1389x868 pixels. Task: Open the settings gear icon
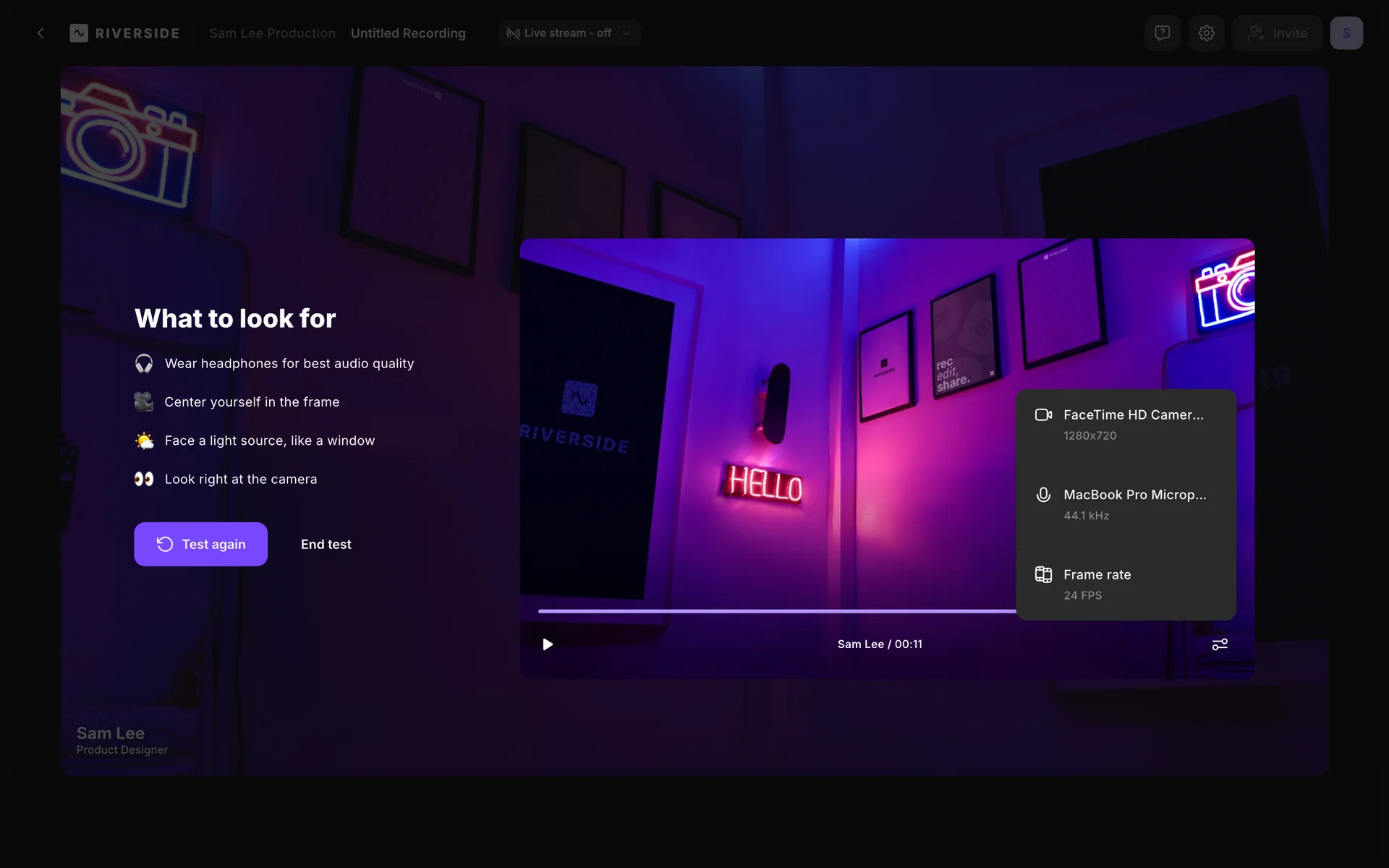pyautogui.click(x=1206, y=33)
